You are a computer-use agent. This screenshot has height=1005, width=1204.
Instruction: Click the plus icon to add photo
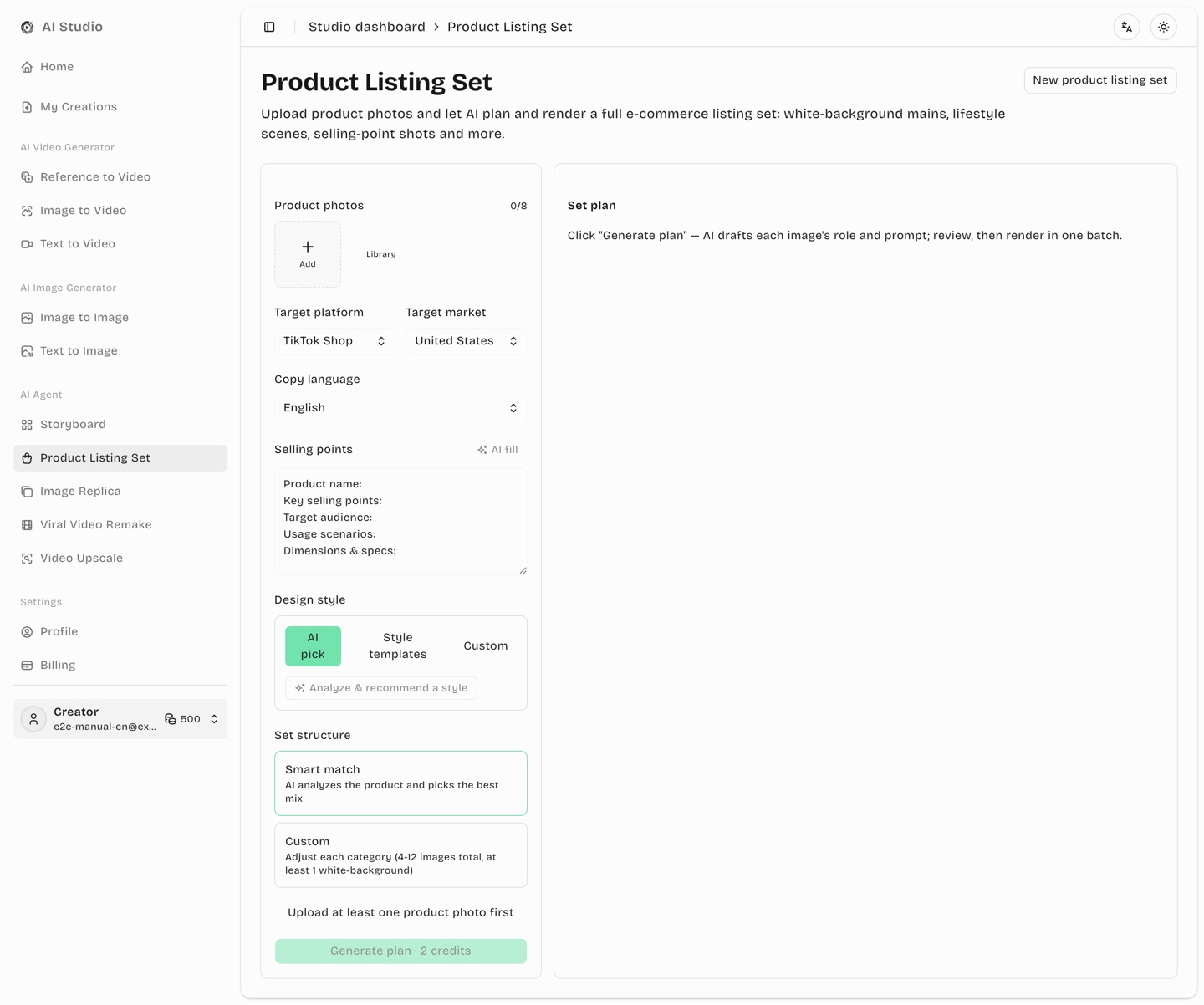click(x=308, y=247)
